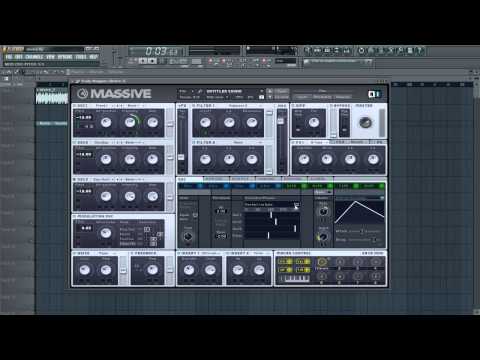The image size is (480, 360).
Task: Click the Glide Time knob in the OSC page
Action: coord(188,237)
